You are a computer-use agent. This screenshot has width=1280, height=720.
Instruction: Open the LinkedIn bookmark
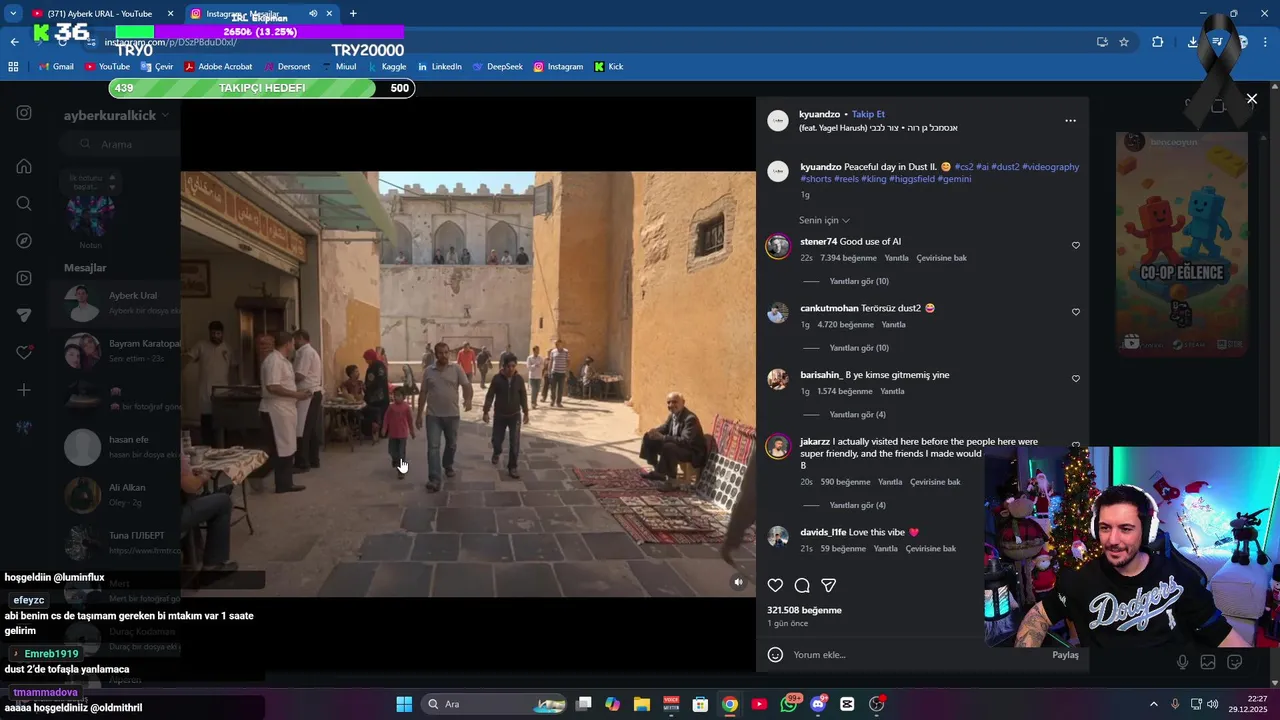[440, 67]
